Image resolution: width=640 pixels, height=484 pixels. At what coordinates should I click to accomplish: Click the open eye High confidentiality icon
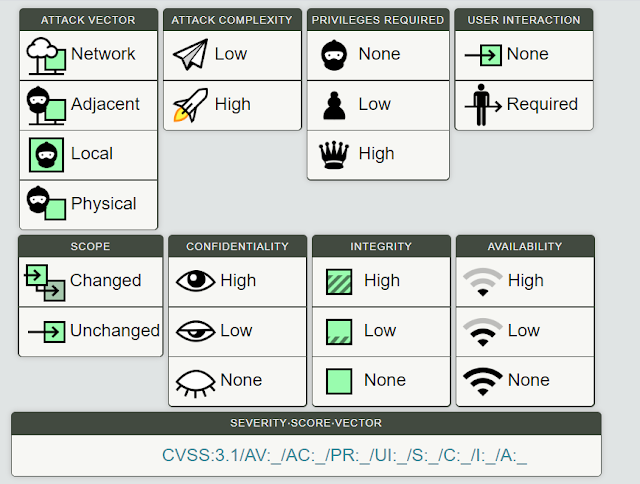195,281
